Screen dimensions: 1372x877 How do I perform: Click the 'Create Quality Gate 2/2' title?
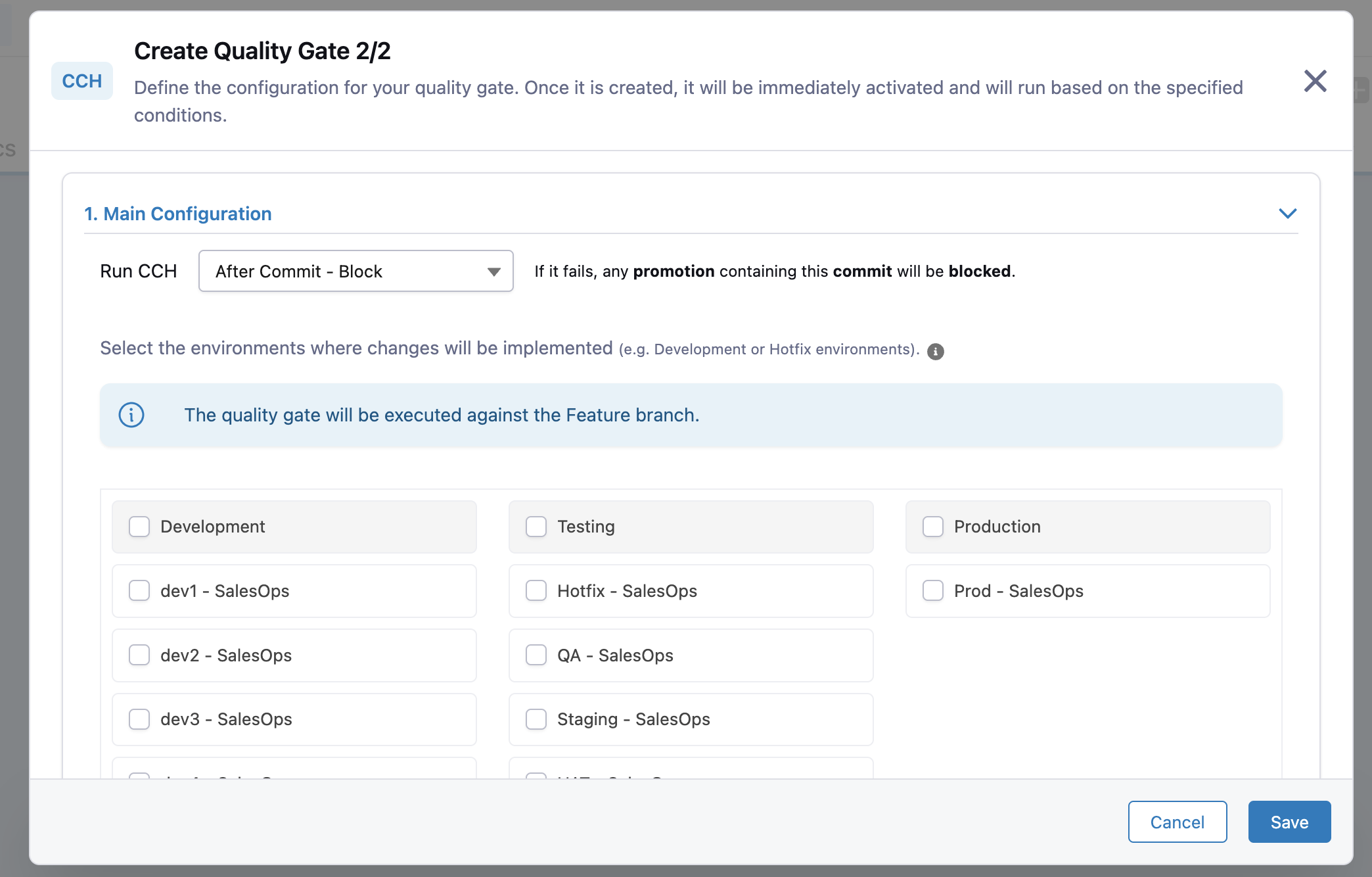click(x=262, y=51)
